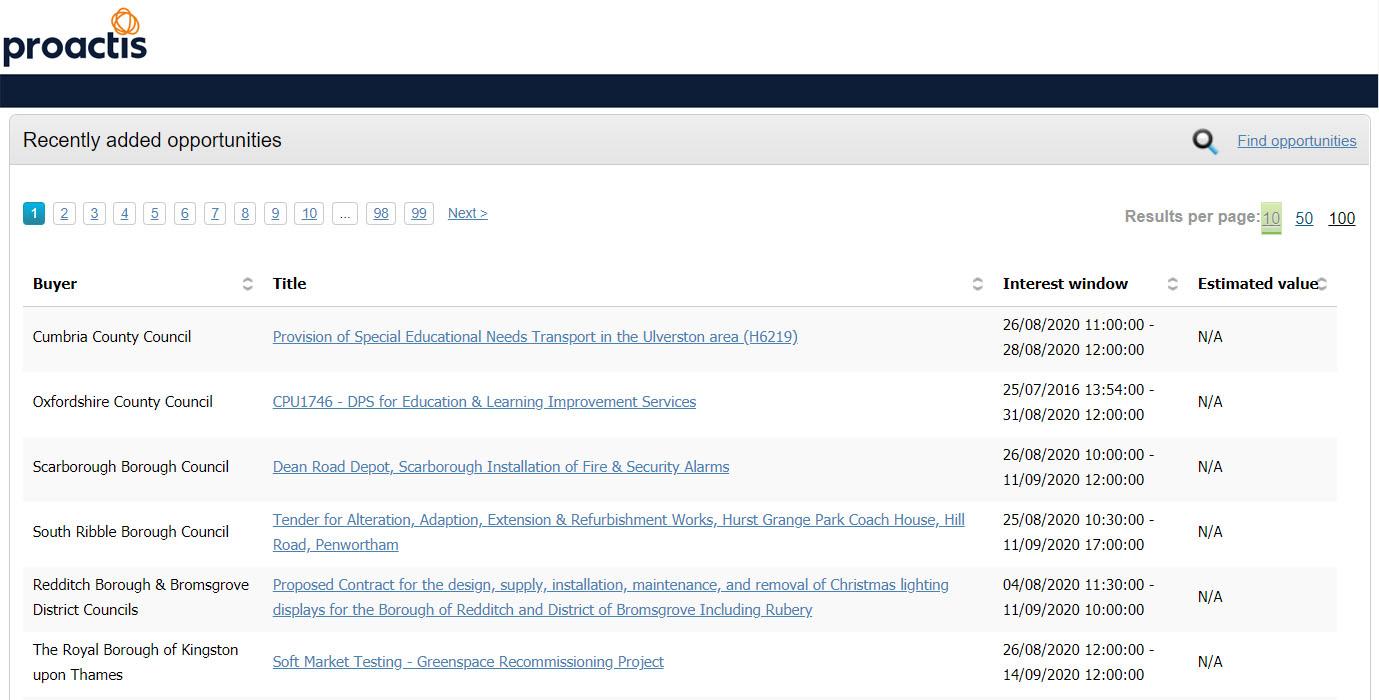This screenshot has height=700, width=1379.
Task: Show 100 results per page
Action: point(1341,218)
